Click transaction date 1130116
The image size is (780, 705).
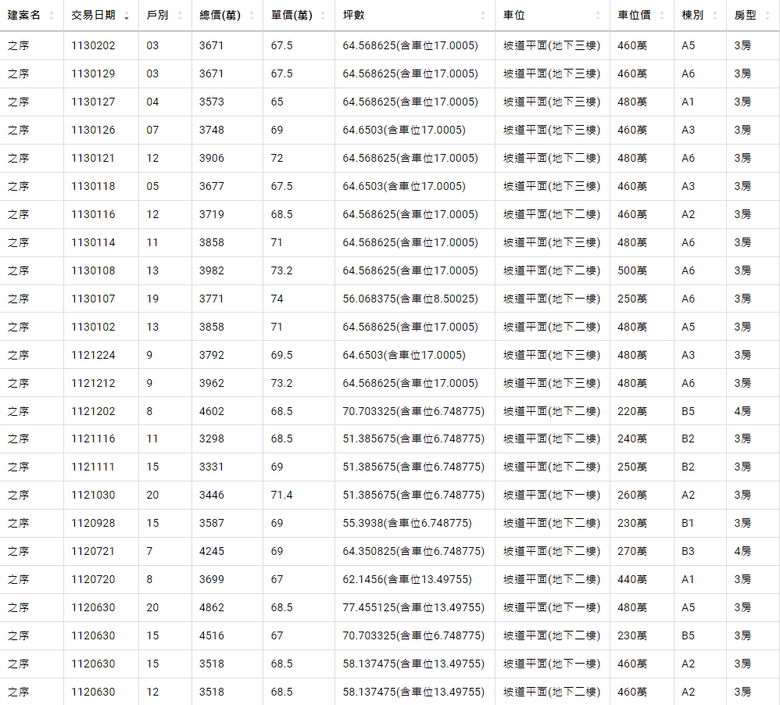click(x=93, y=214)
